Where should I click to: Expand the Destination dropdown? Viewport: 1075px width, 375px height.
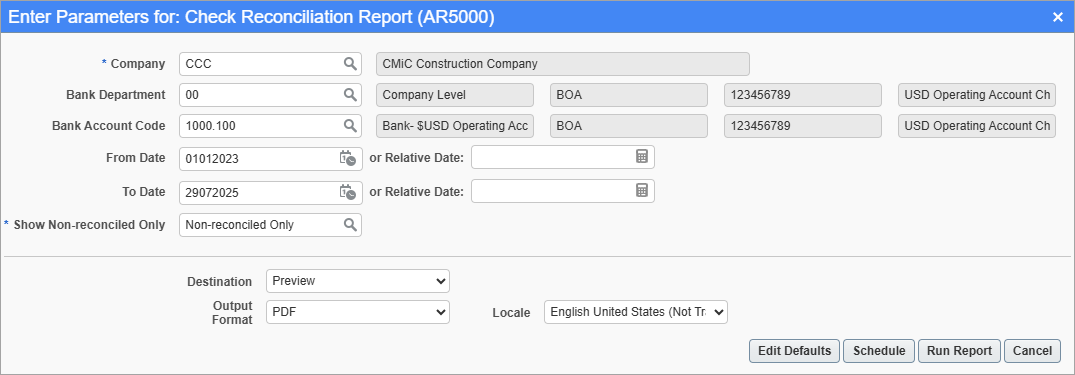(x=358, y=280)
